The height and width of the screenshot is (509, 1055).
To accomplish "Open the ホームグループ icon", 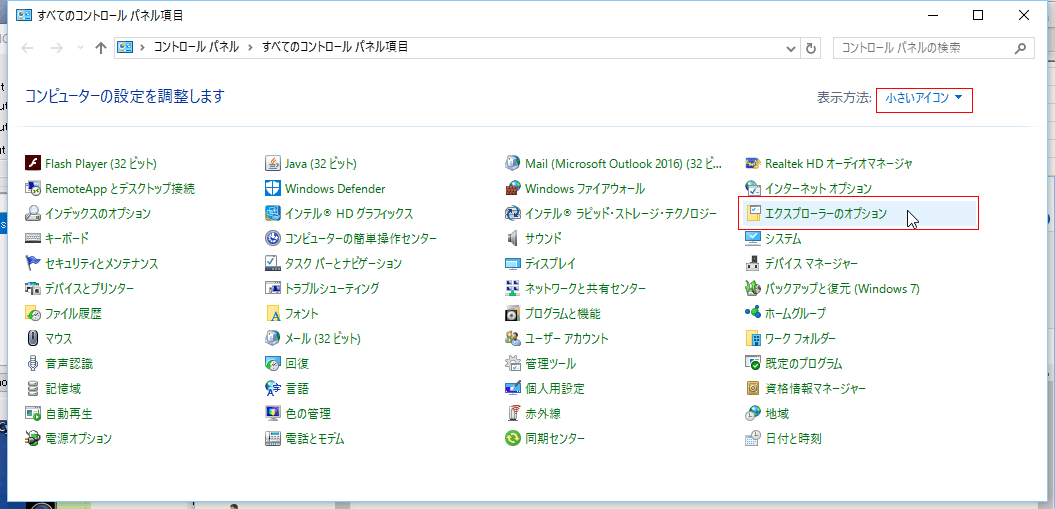I will (x=753, y=313).
